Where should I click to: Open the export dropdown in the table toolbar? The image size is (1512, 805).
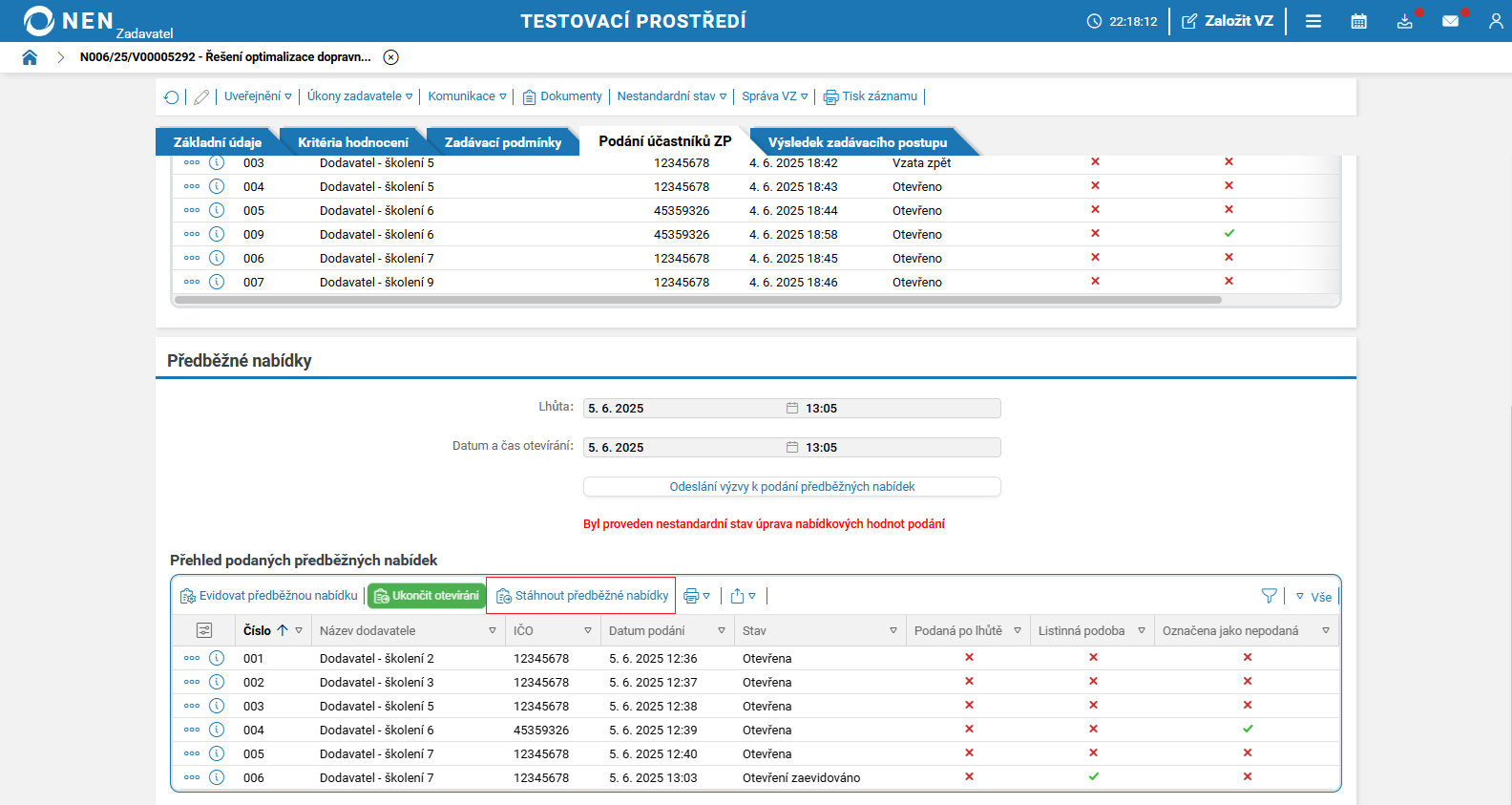point(743,596)
